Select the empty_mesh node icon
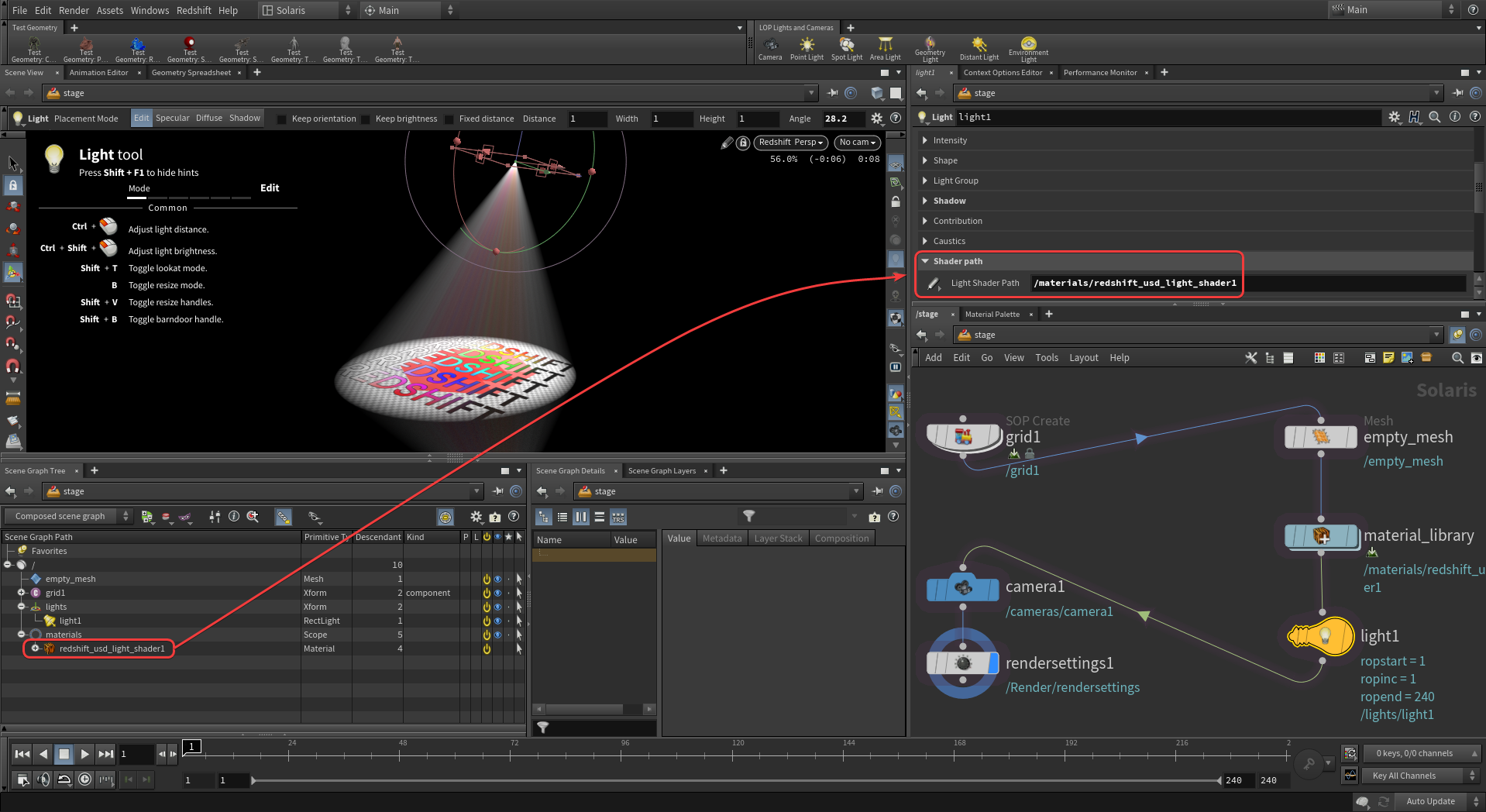 click(1321, 437)
